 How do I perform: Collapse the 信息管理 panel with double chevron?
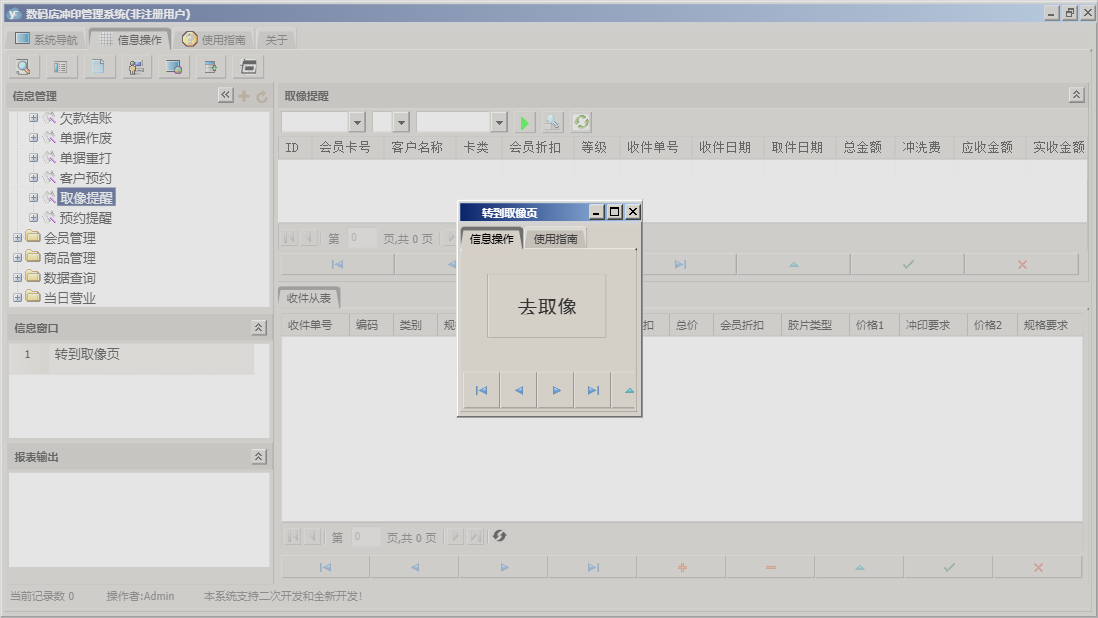click(x=225, y=95)
